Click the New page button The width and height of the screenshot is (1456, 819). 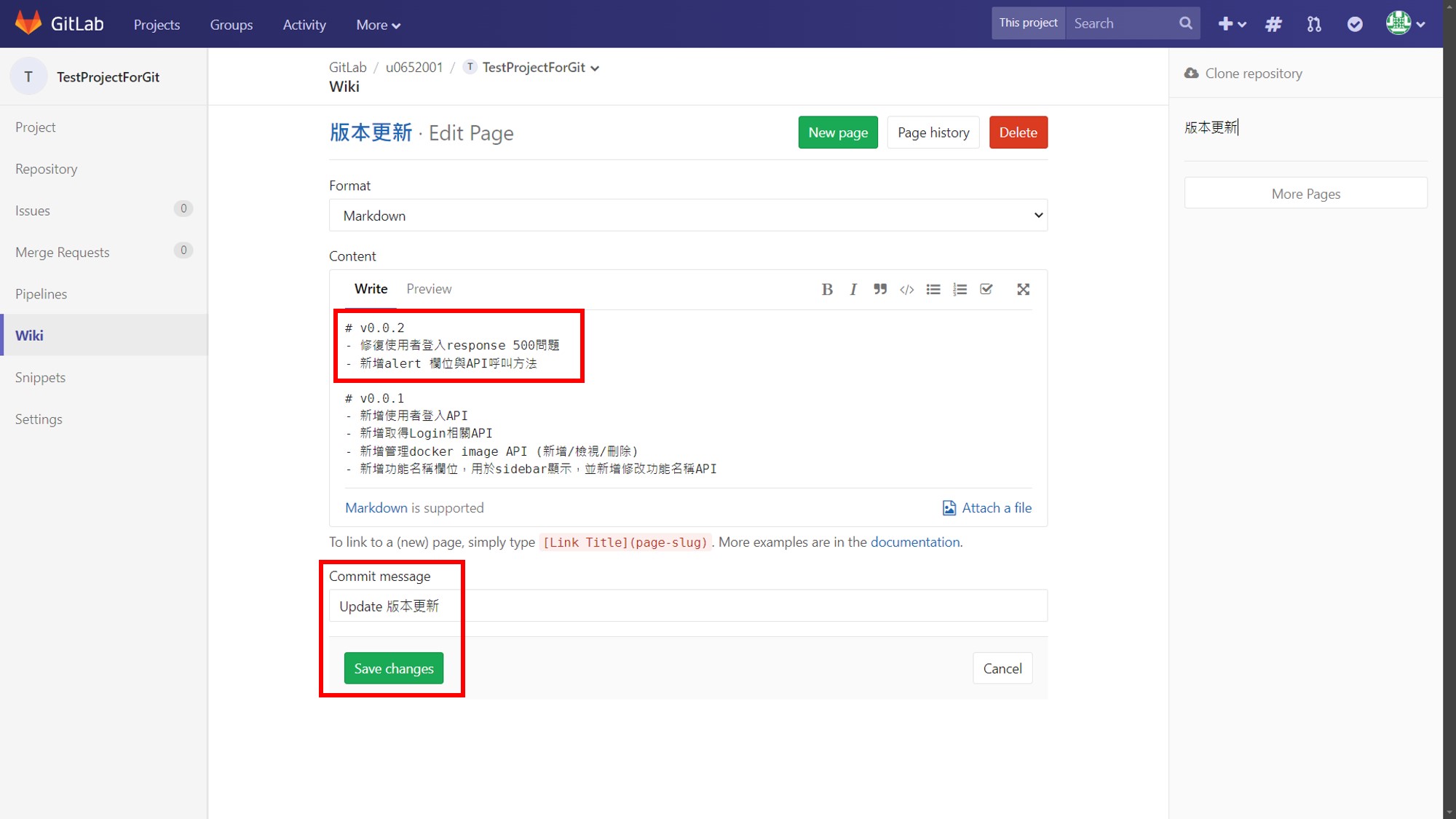click(838, 132)
